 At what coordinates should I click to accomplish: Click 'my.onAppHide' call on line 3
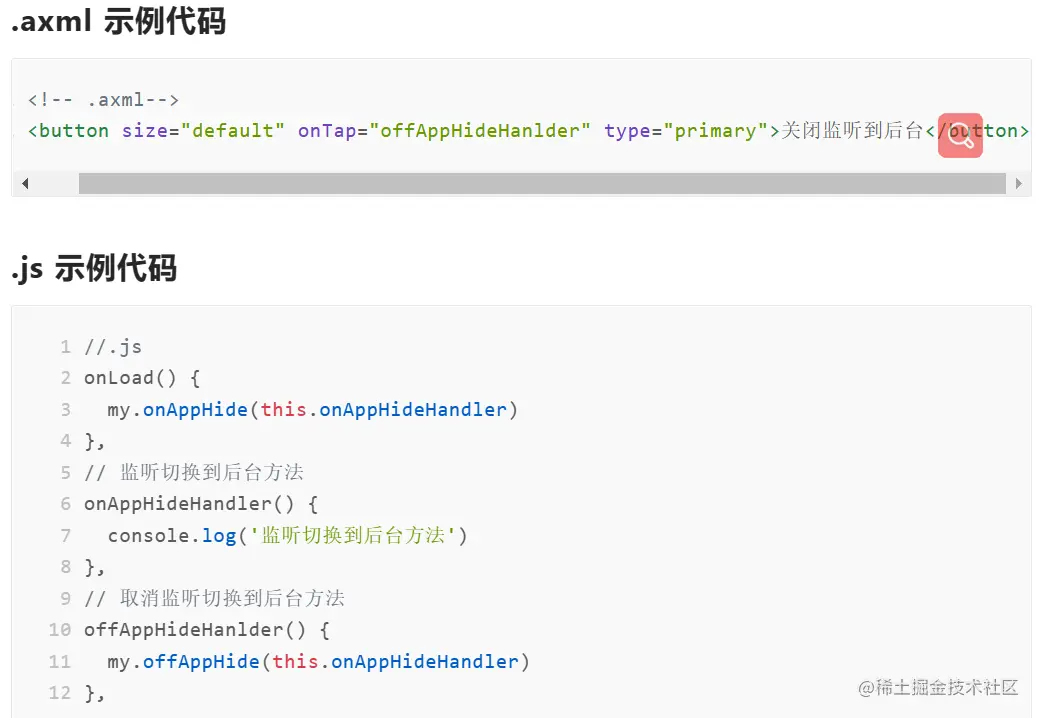(x=178, y=410)
